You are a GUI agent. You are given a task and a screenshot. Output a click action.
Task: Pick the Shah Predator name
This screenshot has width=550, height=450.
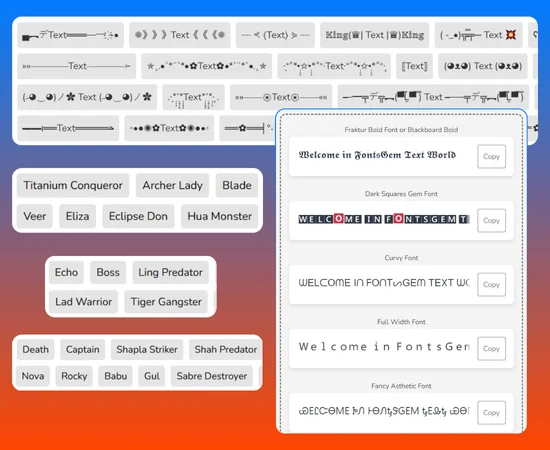coord(226,349)
